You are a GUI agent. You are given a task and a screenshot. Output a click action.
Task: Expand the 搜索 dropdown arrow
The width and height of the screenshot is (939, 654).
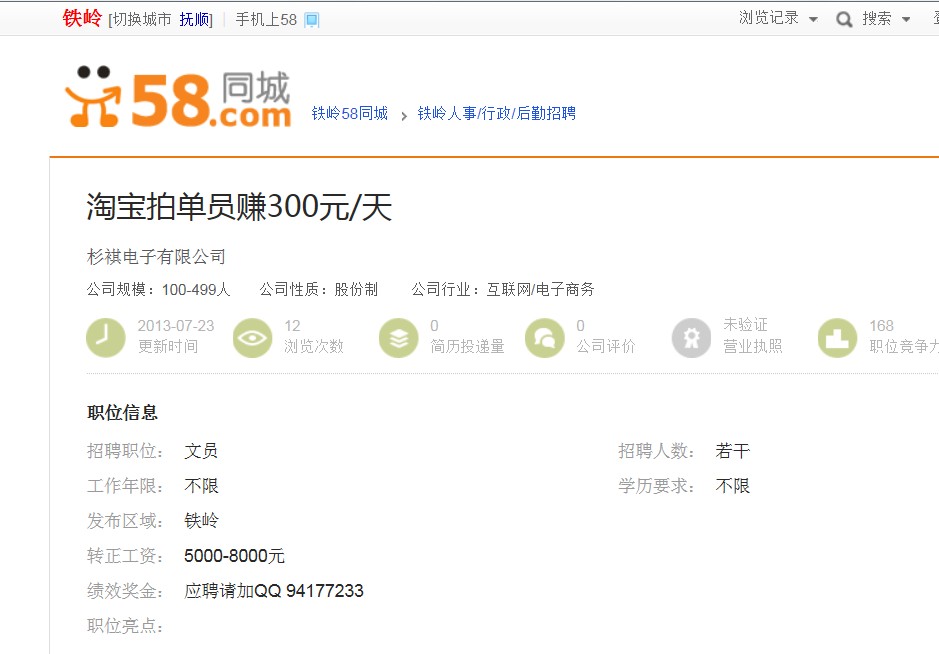click(906, 20)
